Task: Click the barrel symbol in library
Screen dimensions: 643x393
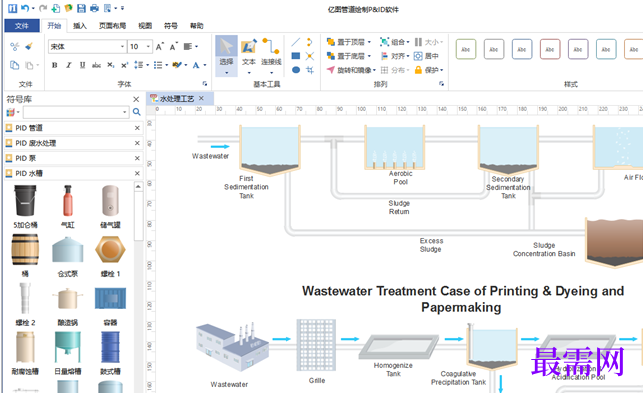Action: coord(25,249)
